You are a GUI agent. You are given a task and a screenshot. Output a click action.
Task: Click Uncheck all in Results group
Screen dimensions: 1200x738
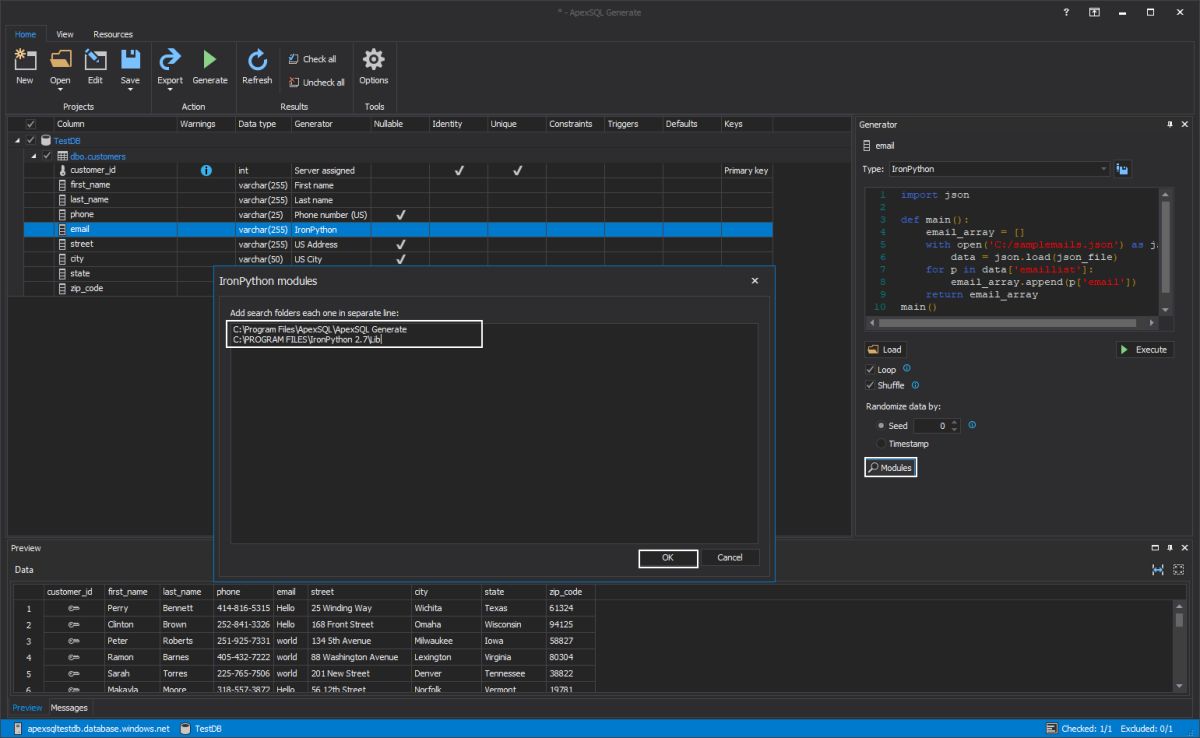pos(317,82)
